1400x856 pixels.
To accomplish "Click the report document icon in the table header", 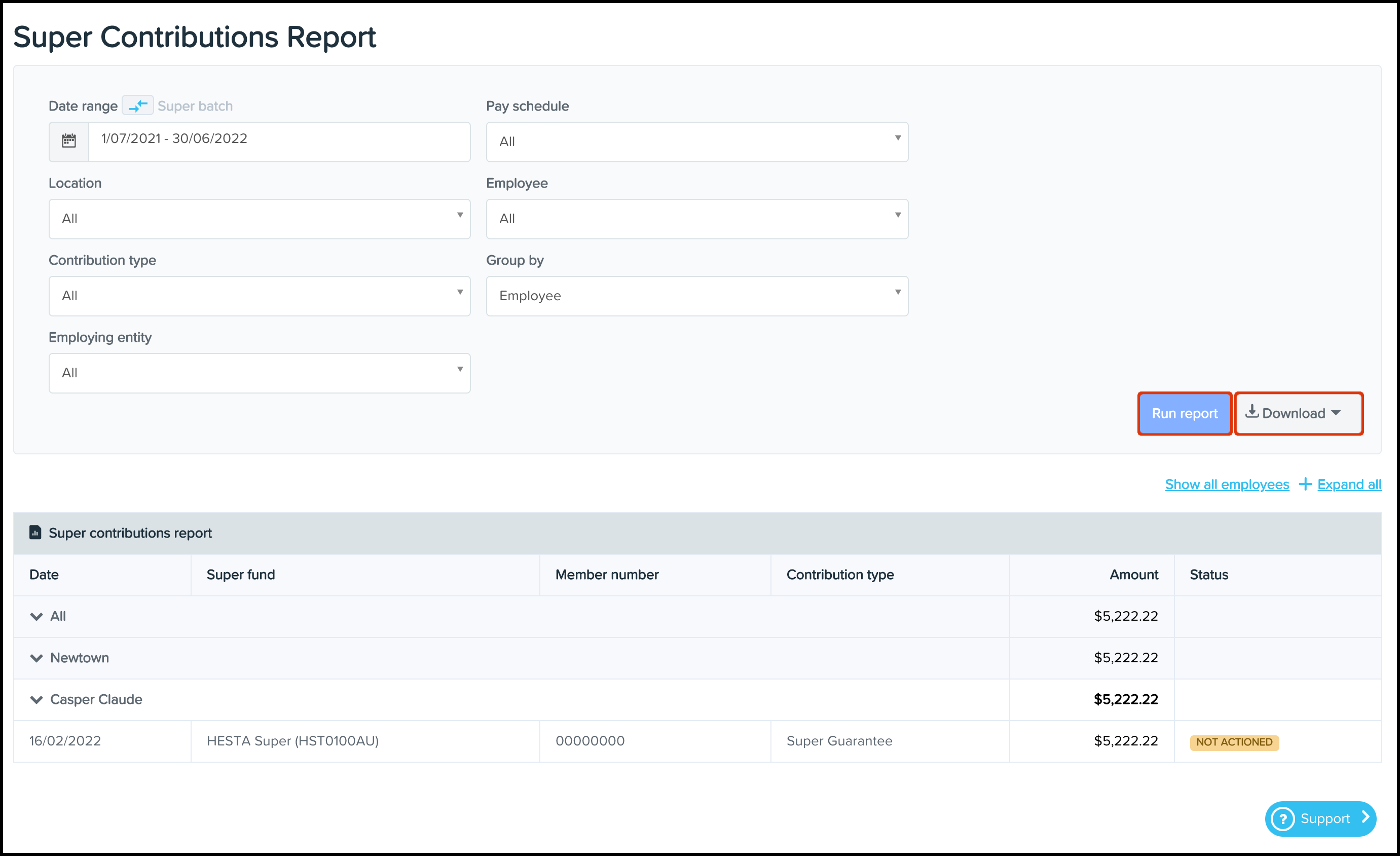I will tap(35, 532).
